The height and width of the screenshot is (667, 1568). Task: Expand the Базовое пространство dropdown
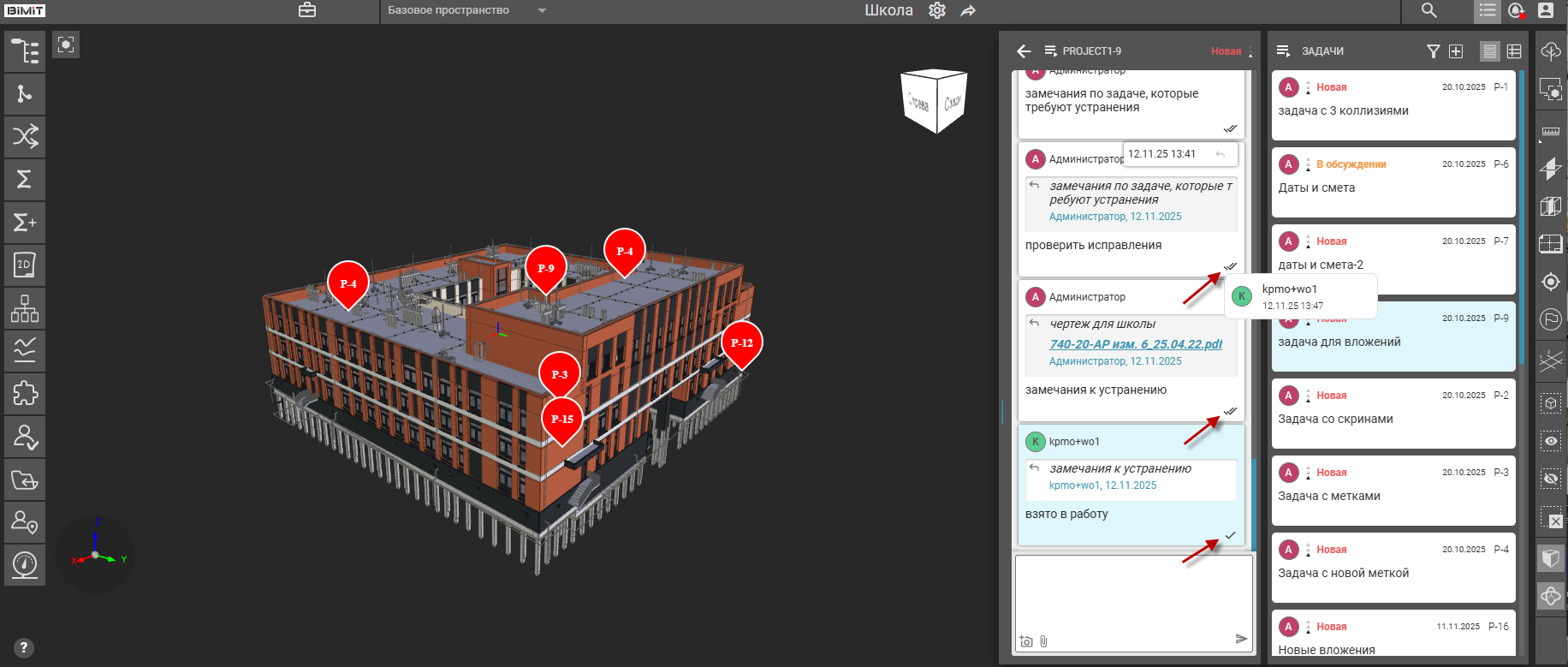(x=542, y=11)
